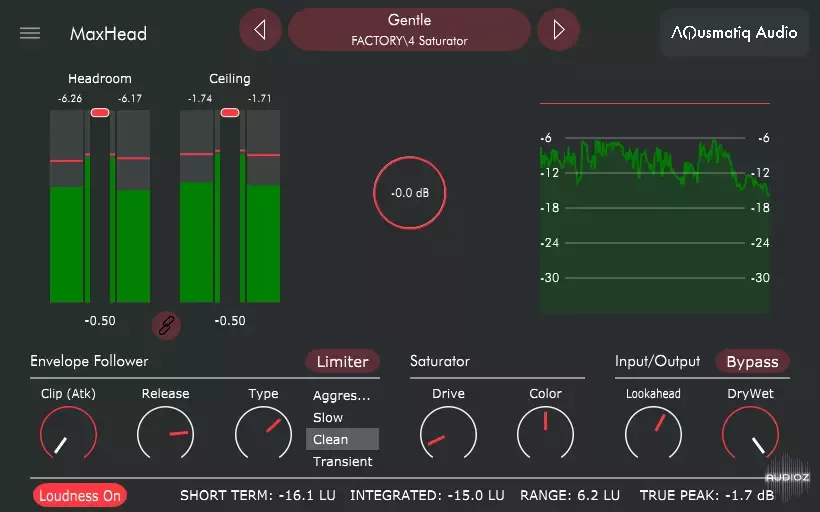Click the INTEGRATED: -15.0 LU readout
820x512 pixels.
(427, 495)
